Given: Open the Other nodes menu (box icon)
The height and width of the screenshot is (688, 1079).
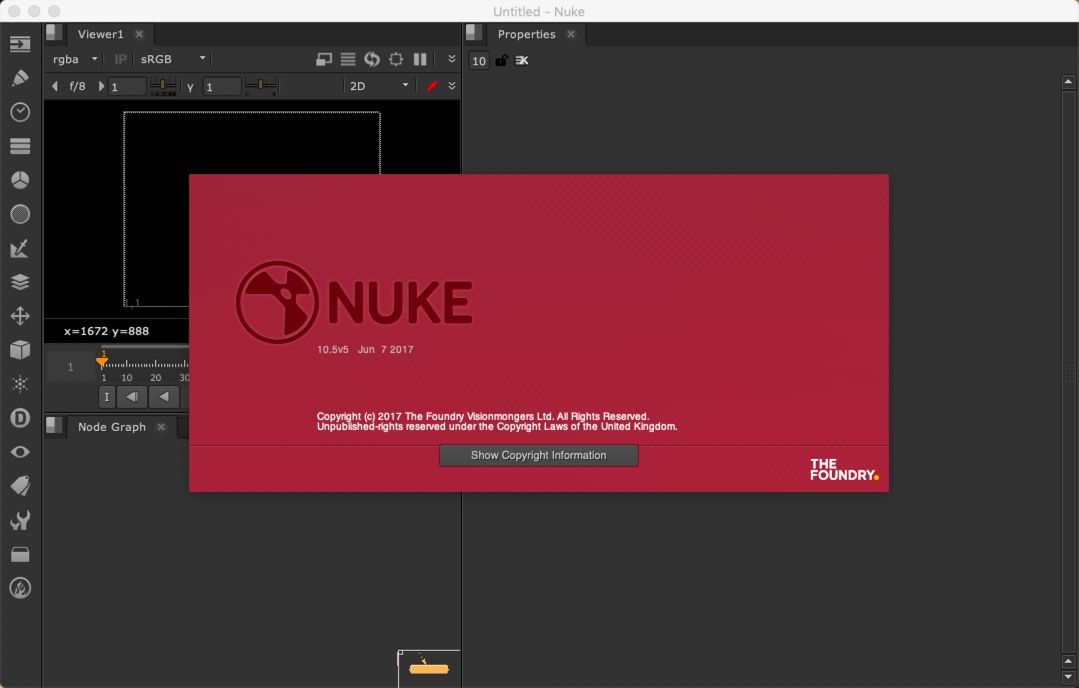Looking at the screenshot, I should pyautogui.click(x=20, y=554).
